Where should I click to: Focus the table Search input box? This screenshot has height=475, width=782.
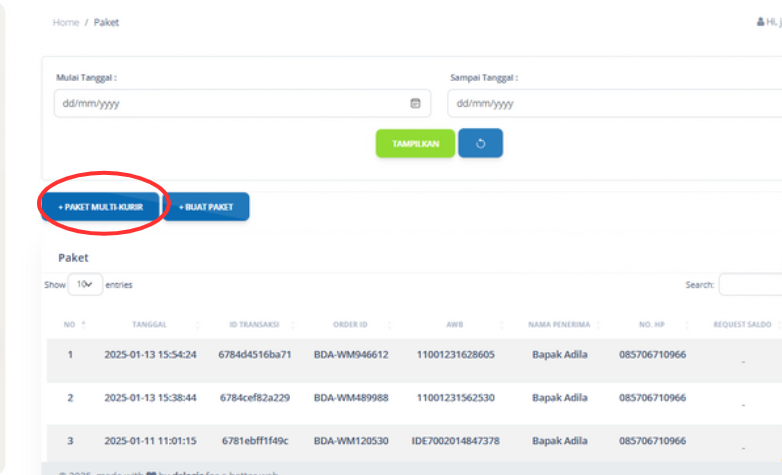pyautogui.click(x=750, y=285)
